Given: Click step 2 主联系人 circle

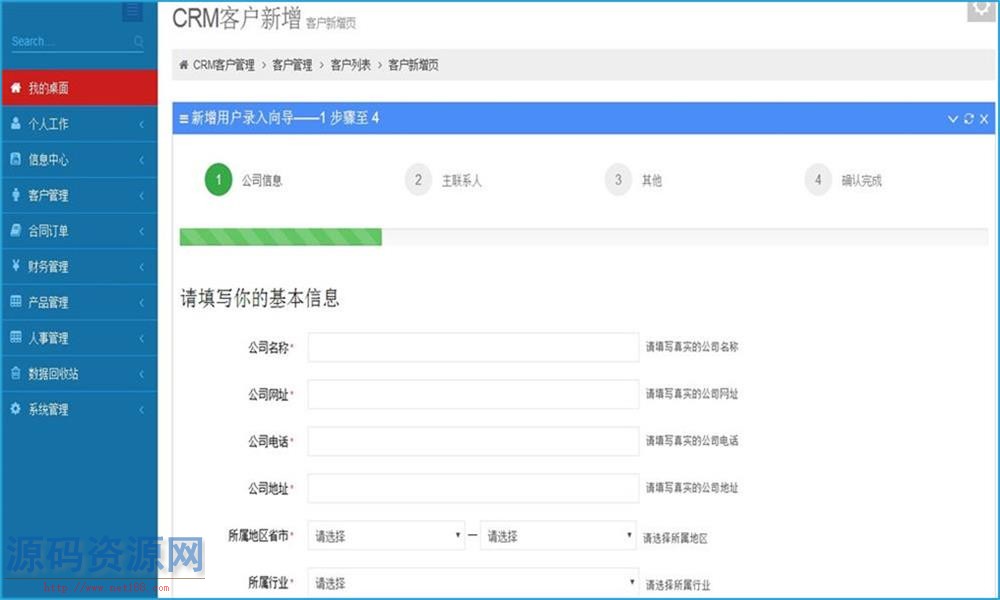Looking at the screenshot, I should pyautogui.click(x=418, y=180).
